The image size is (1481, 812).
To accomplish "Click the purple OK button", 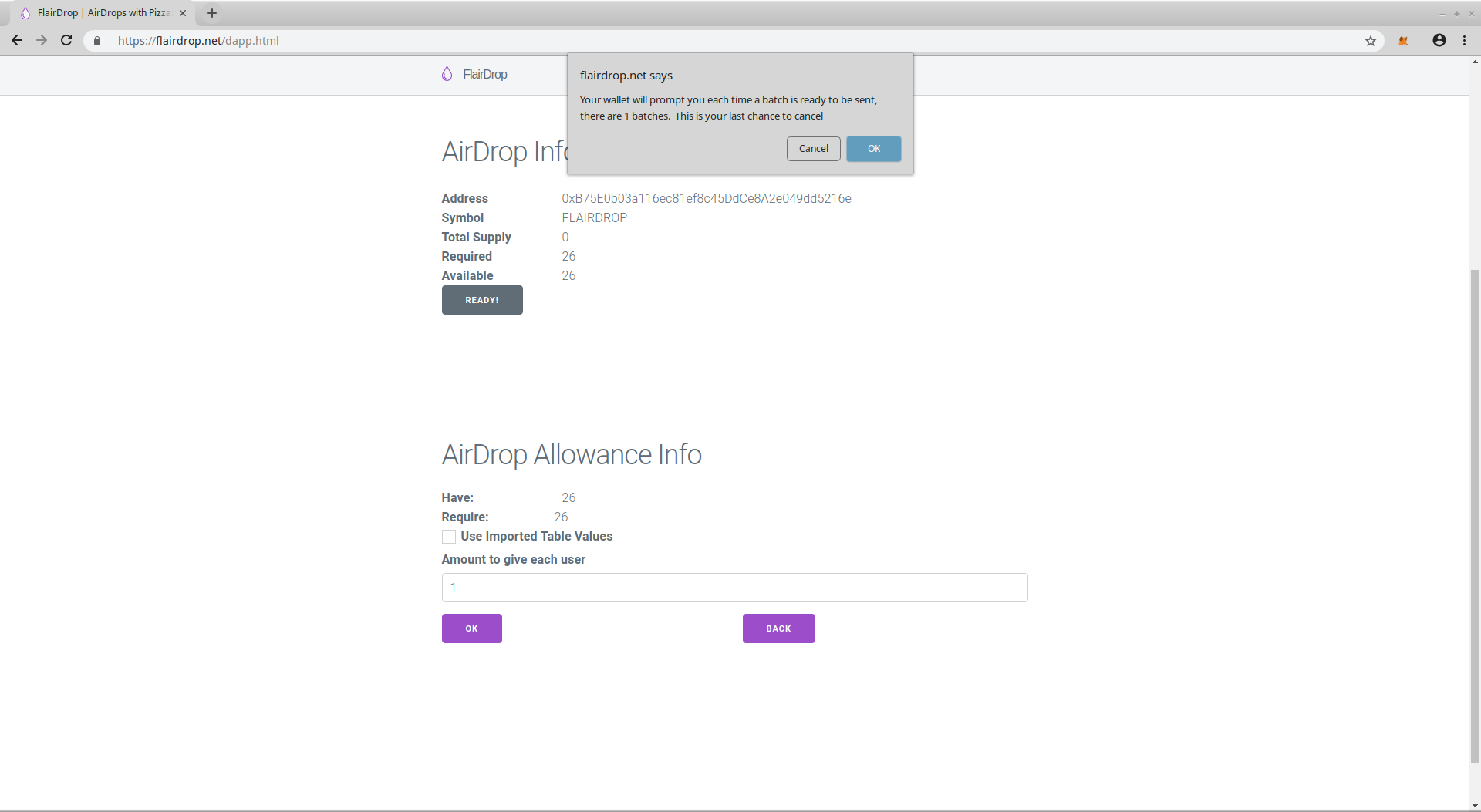I will coord(472,628).
